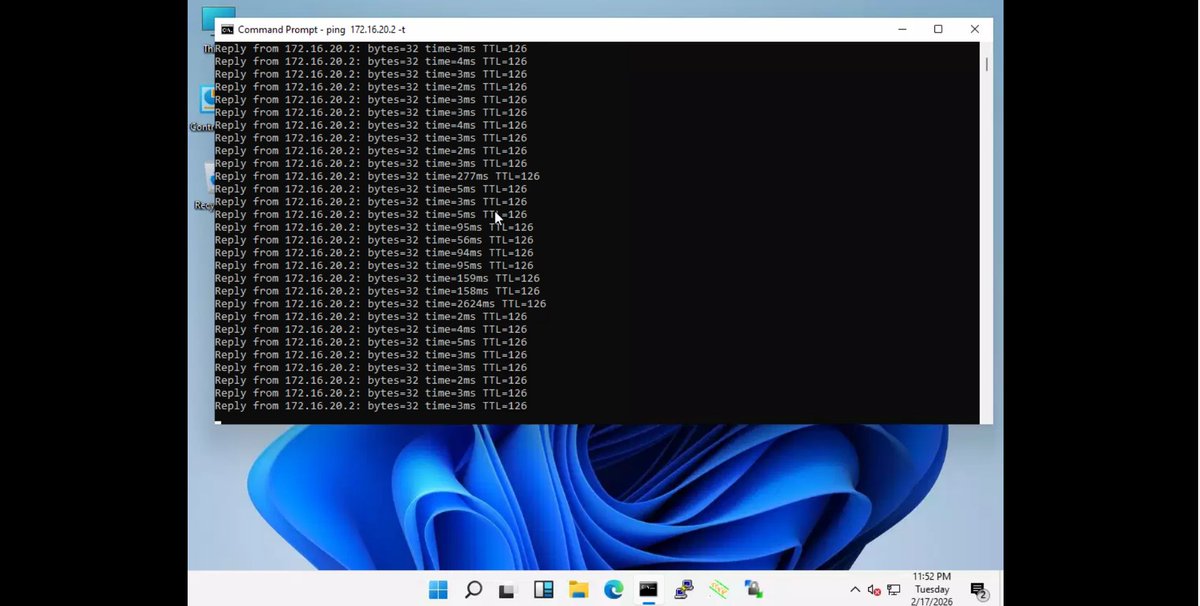Open the Windows Start menu
This screenshot has width=1200, height=606.
point(438,589)
